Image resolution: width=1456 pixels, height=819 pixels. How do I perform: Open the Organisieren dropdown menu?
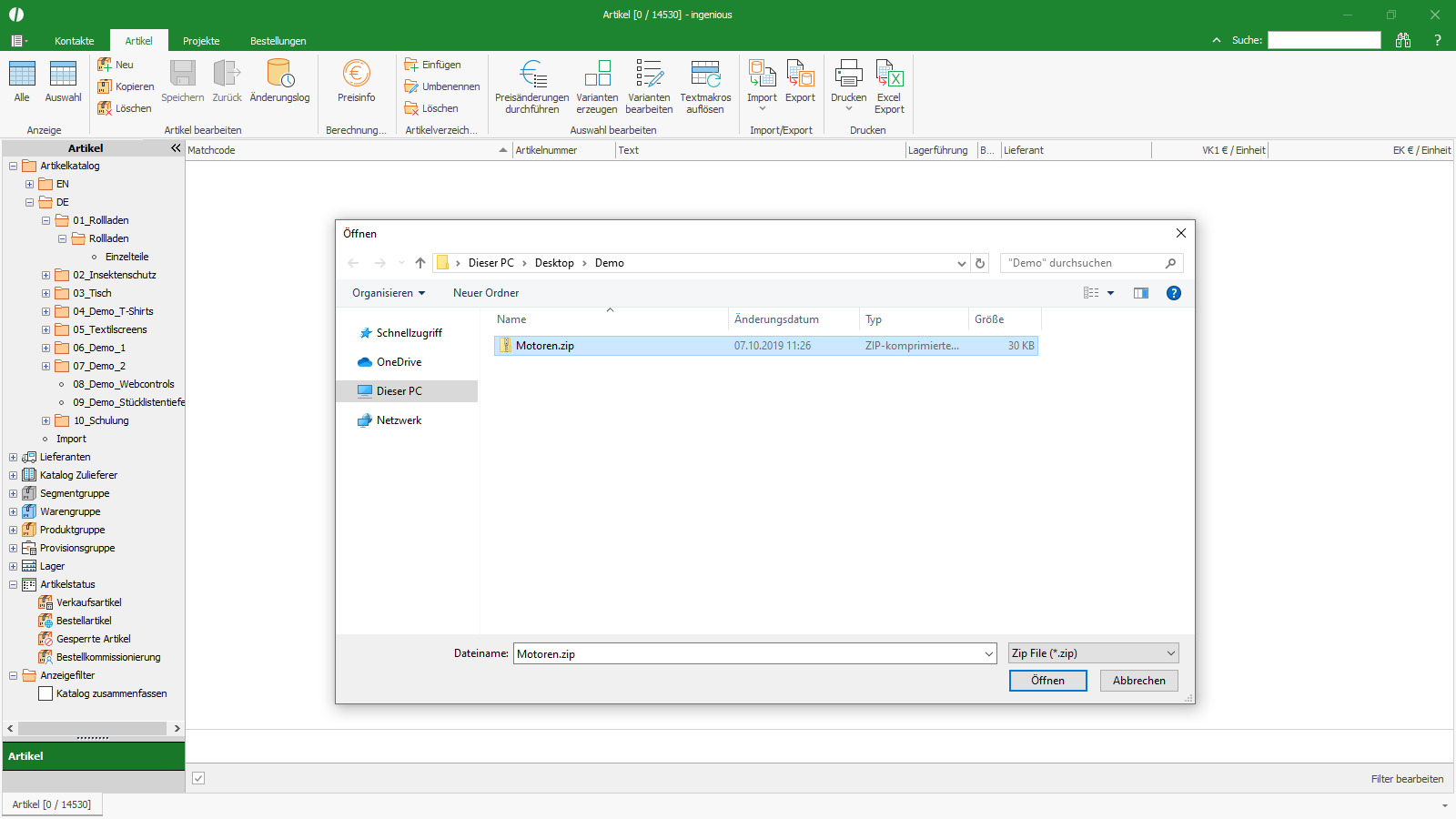pos(389,293)
